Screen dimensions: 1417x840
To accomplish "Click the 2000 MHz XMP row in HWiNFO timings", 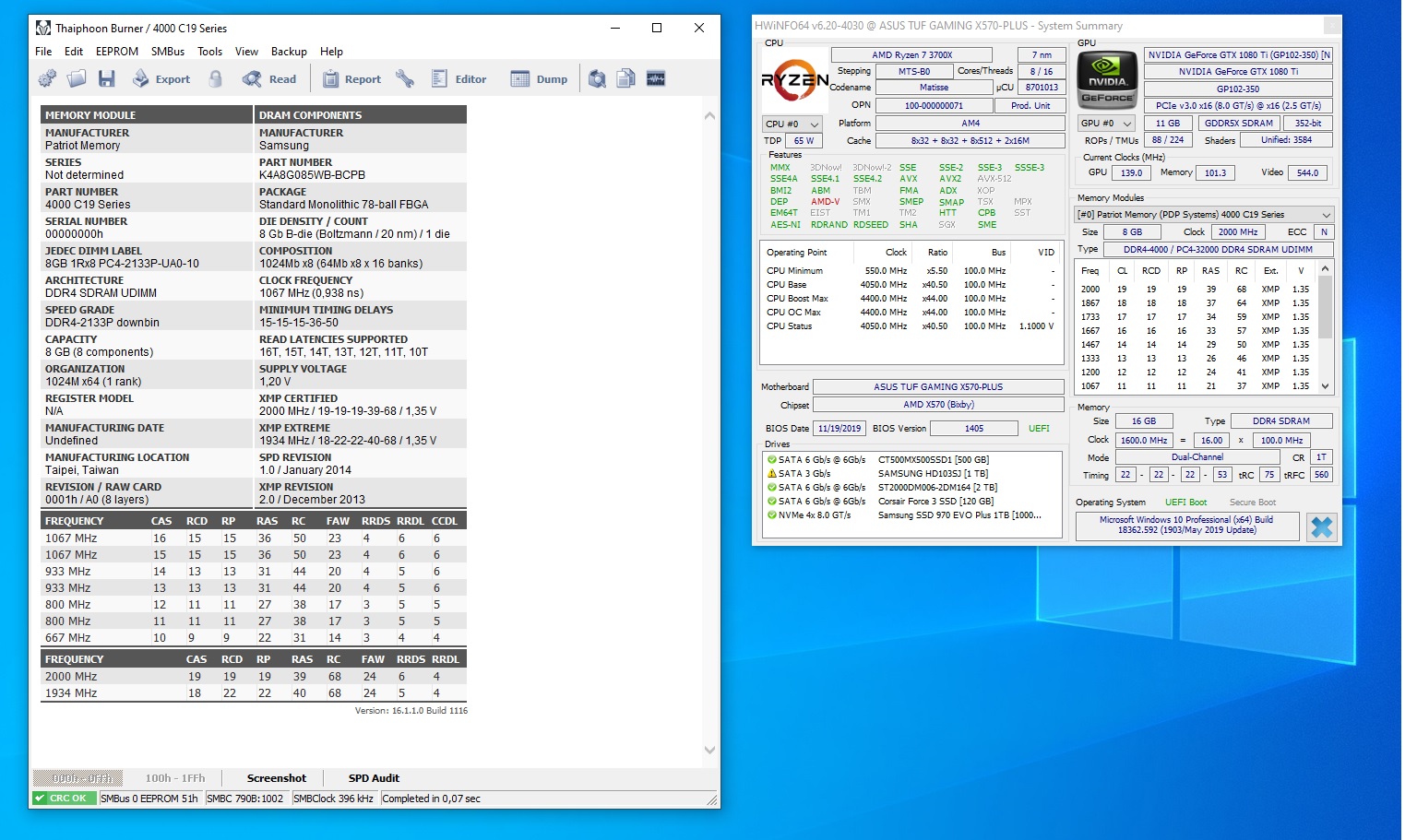I will pos(1196,289).
